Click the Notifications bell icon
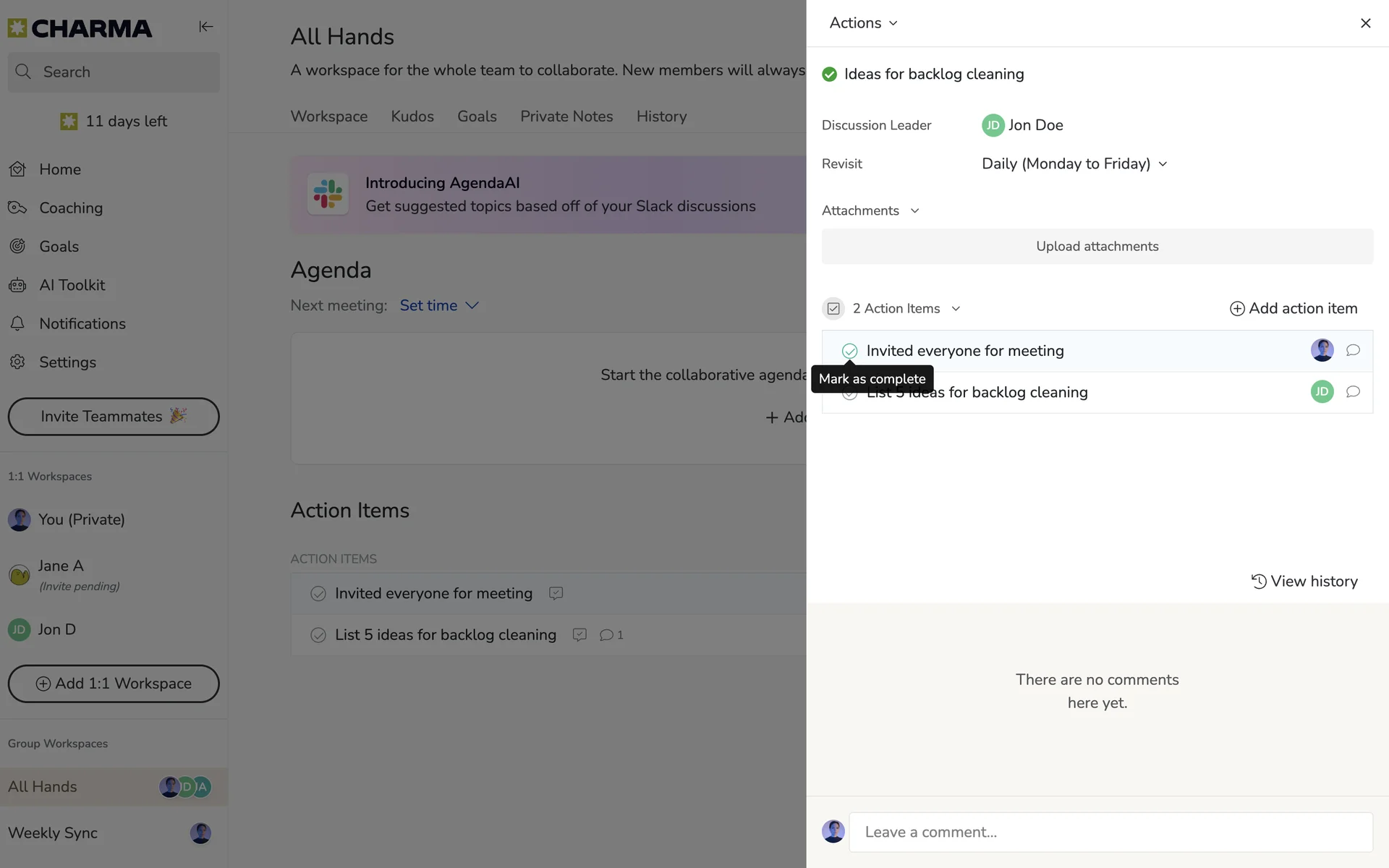This screenshot has width=1389, height=868. (x=18, y=323)
